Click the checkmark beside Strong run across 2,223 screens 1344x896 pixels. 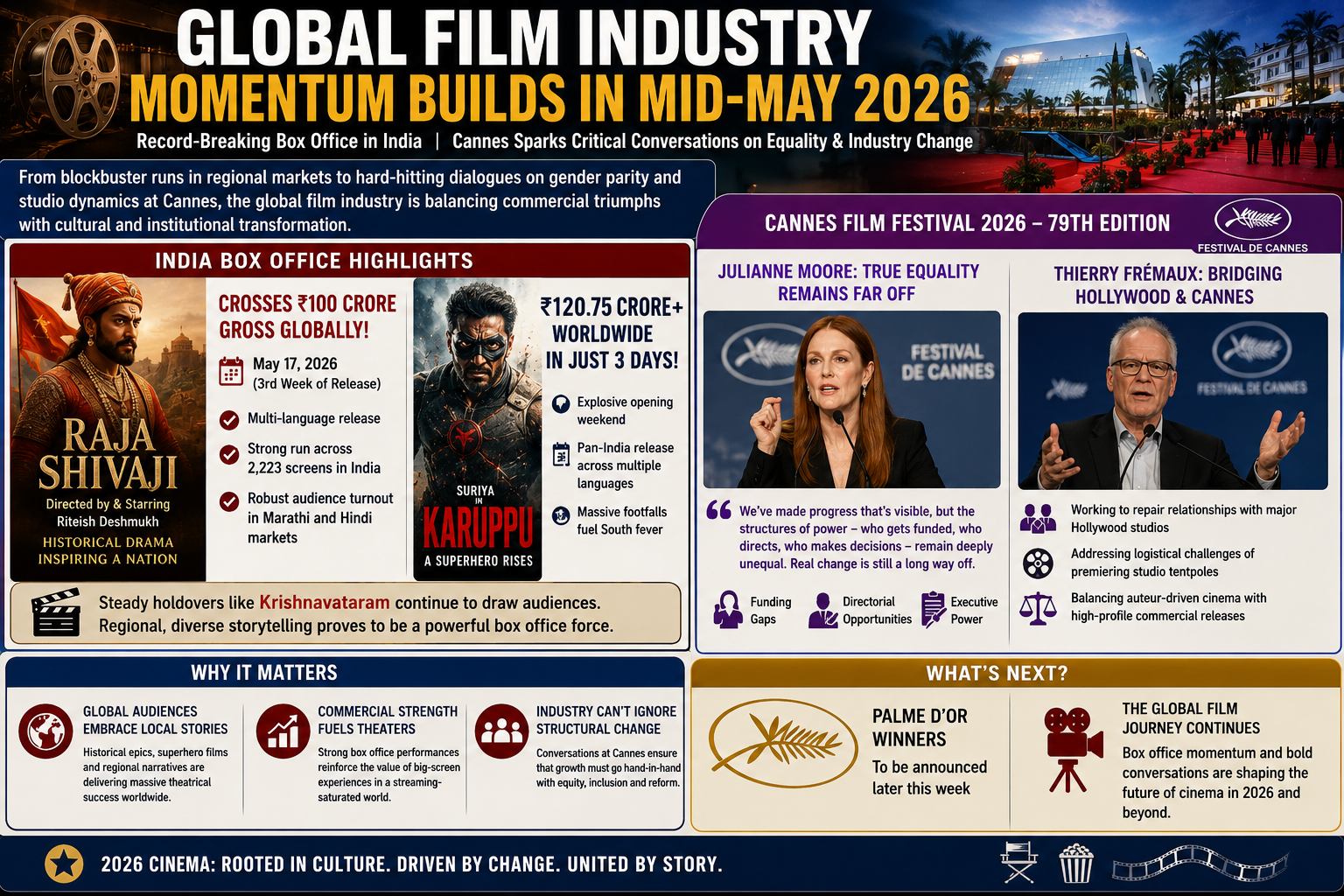click(x=229, y=455)
